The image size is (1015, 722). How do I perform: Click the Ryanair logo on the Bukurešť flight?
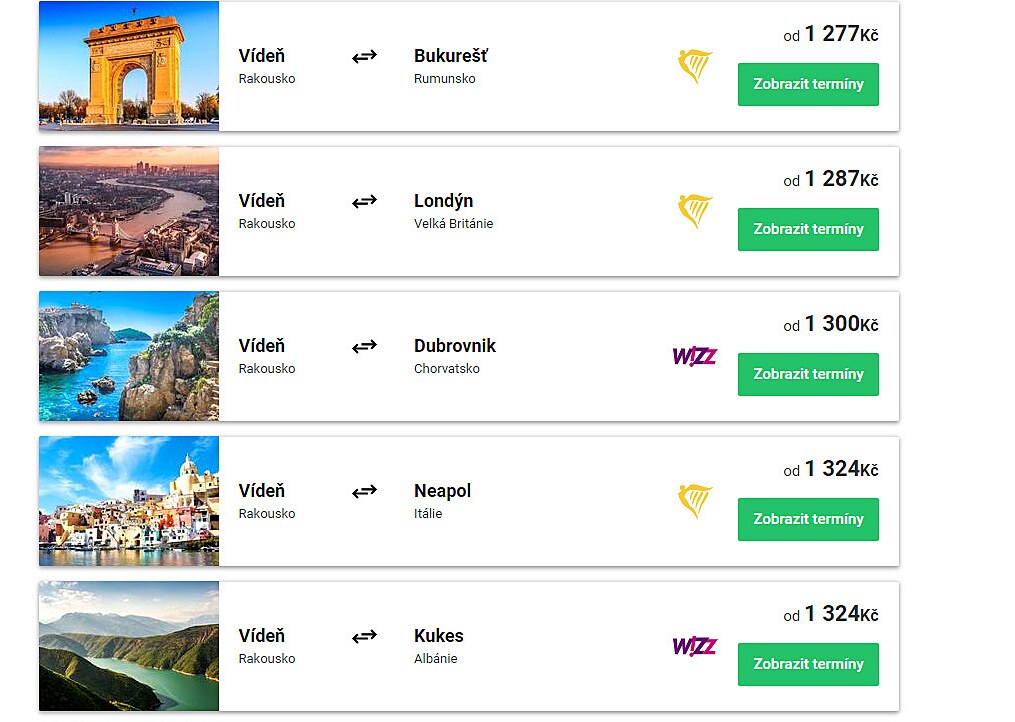[695, 67]
